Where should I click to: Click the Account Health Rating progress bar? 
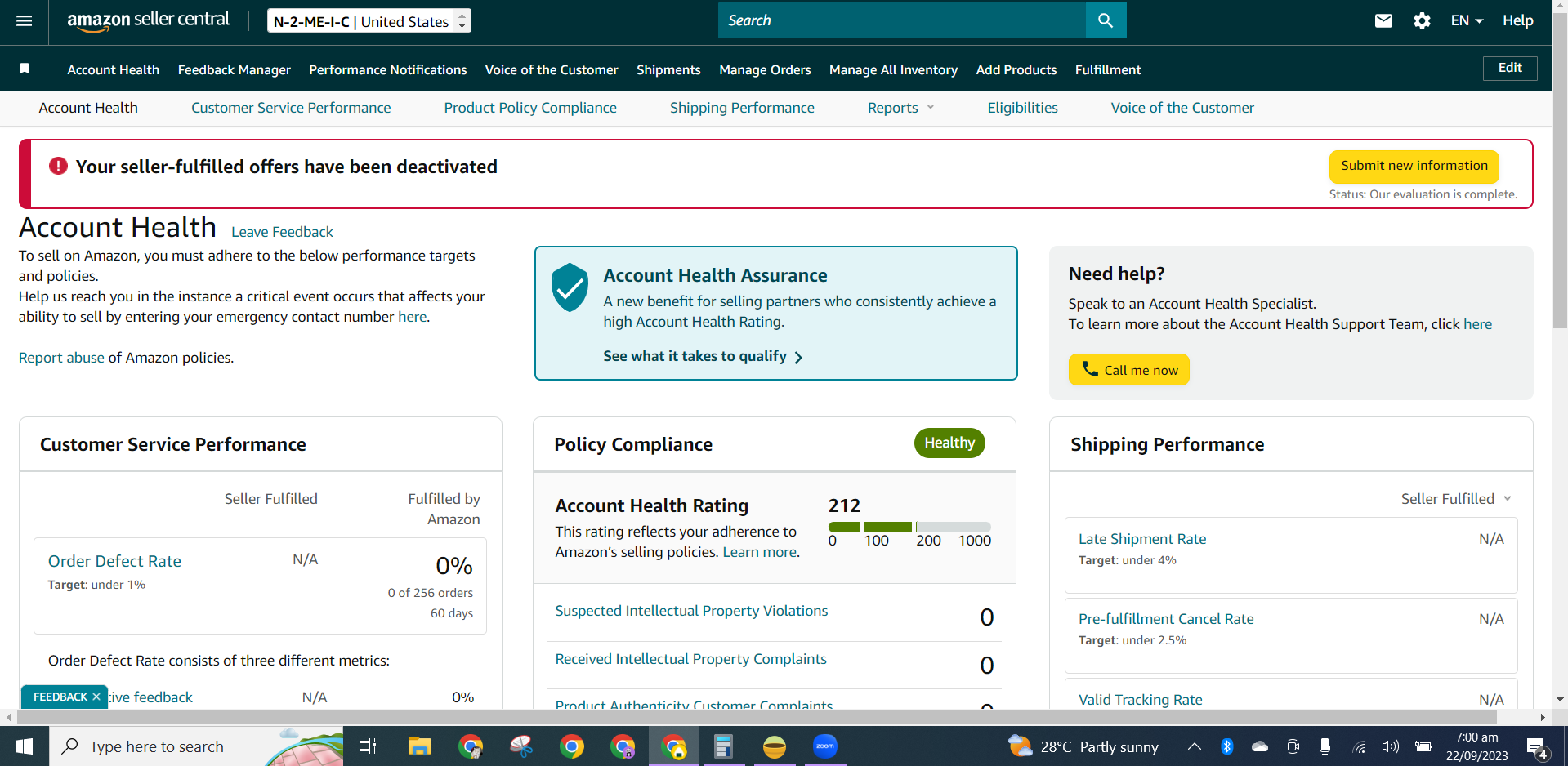909,527
